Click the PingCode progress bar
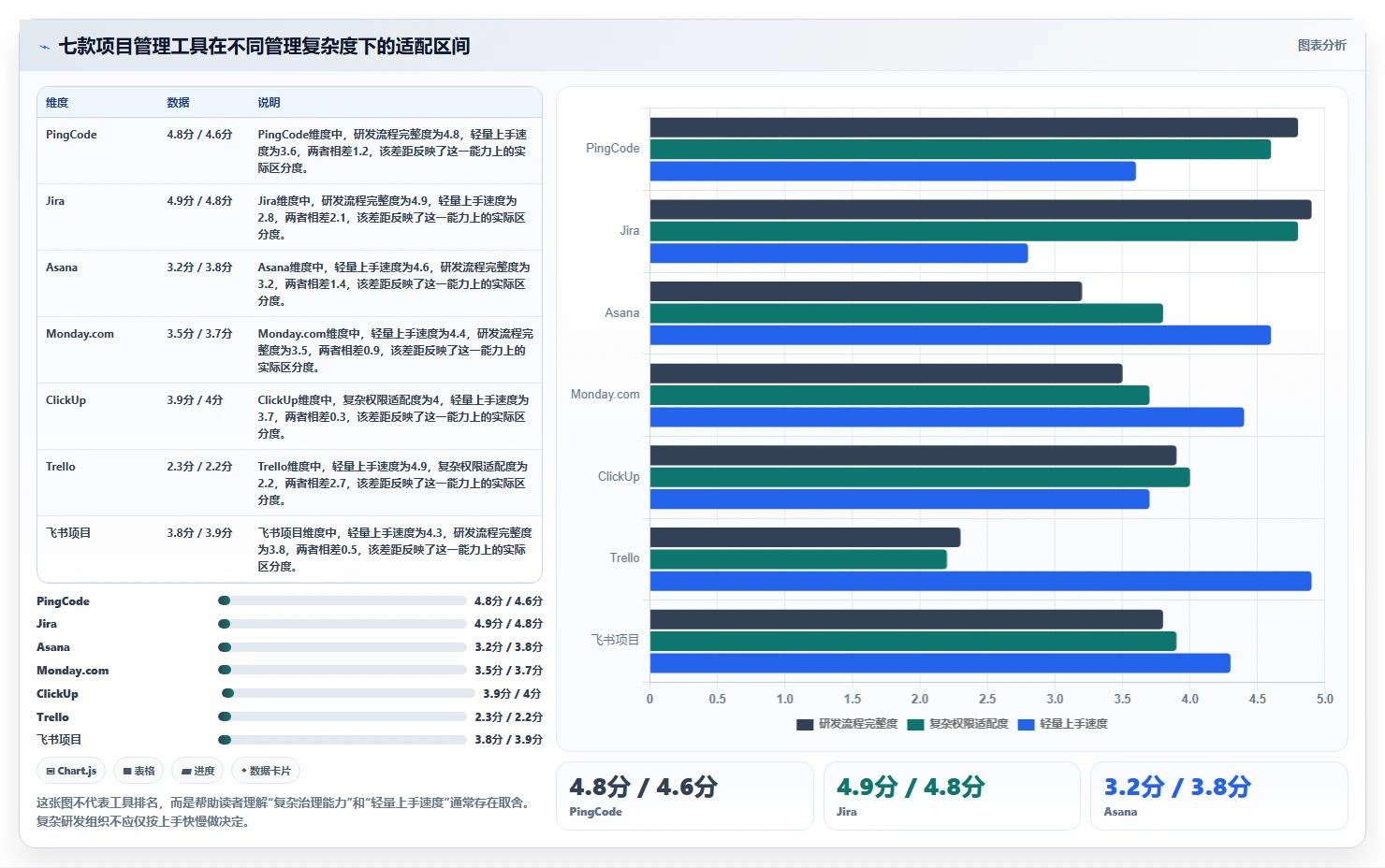Screen dimensions: 1385x868 pos(343,600)
